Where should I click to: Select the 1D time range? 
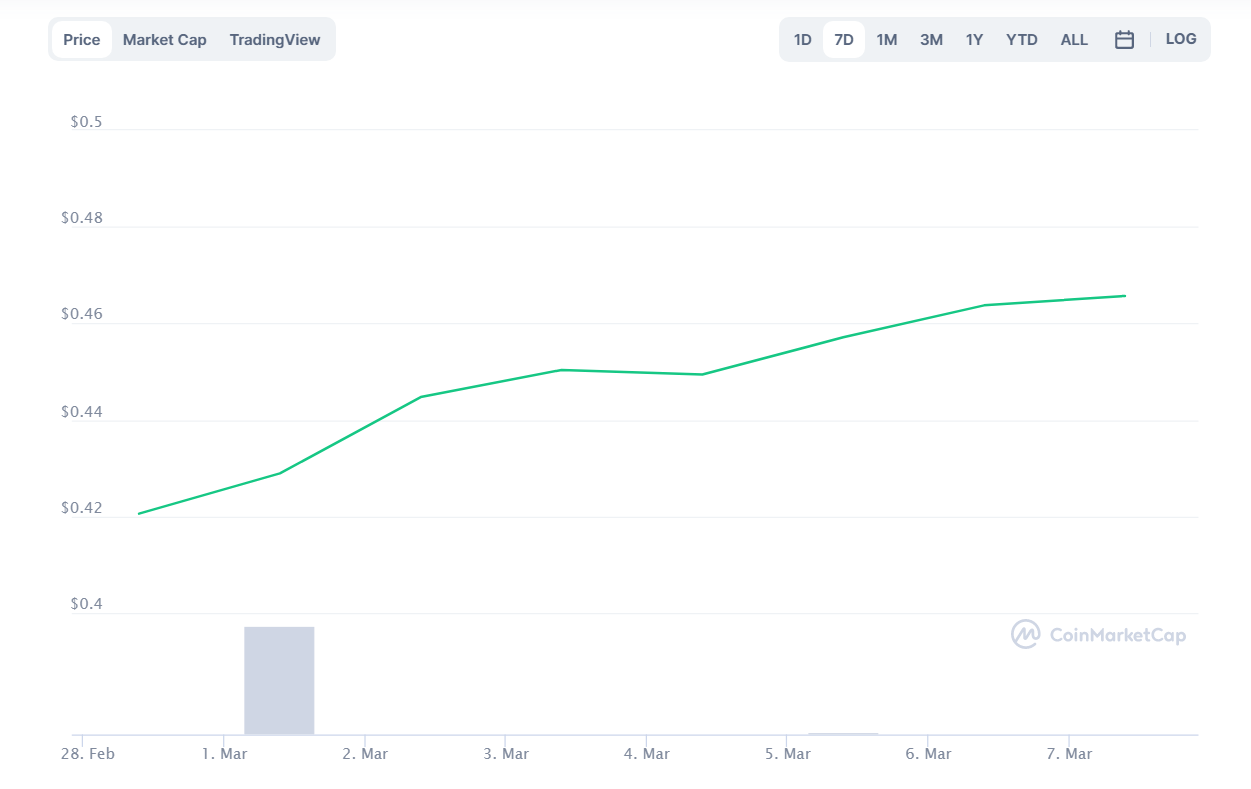[x=802, y=40]
